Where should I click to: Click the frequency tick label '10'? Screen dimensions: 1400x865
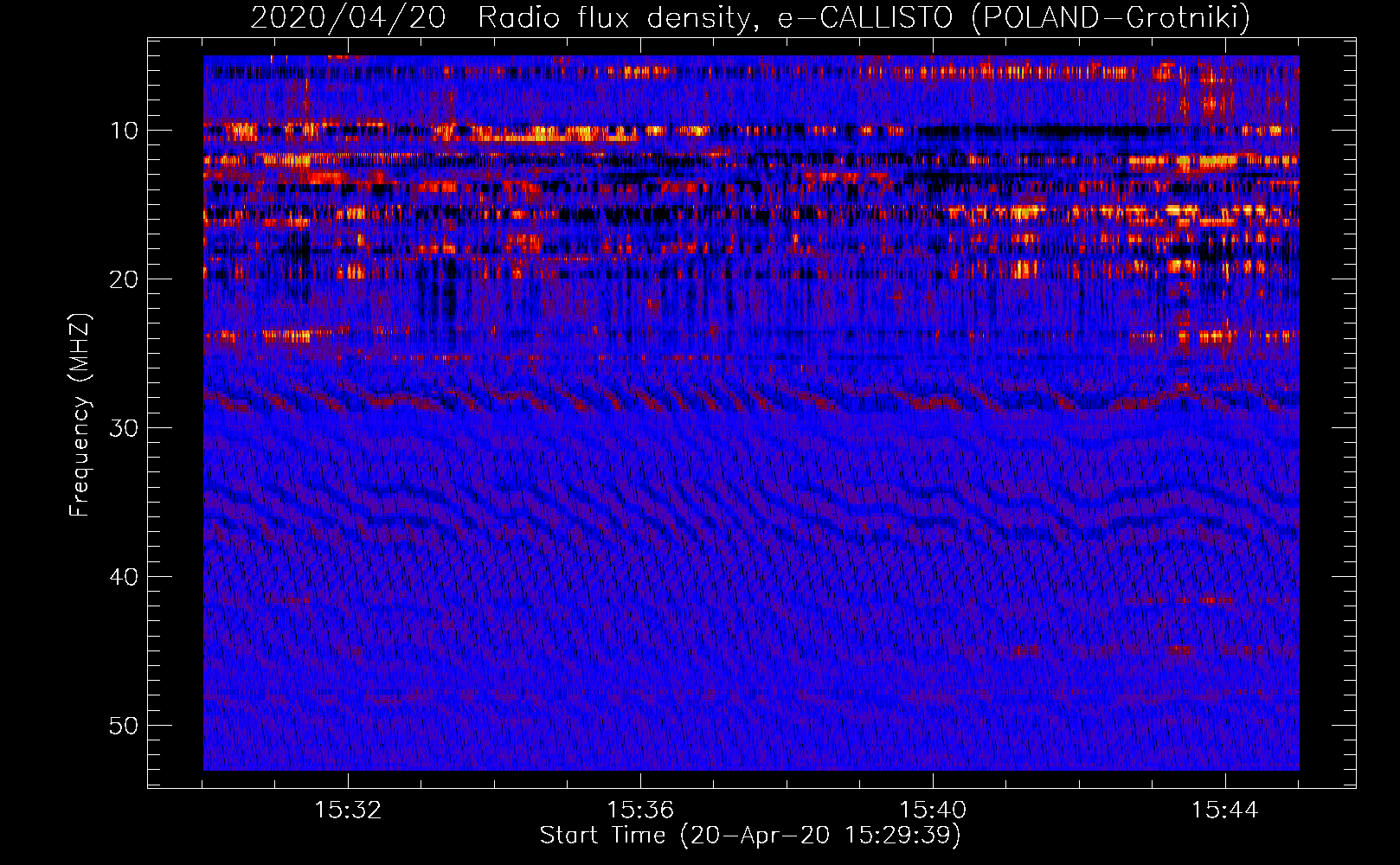coord(124,131)
